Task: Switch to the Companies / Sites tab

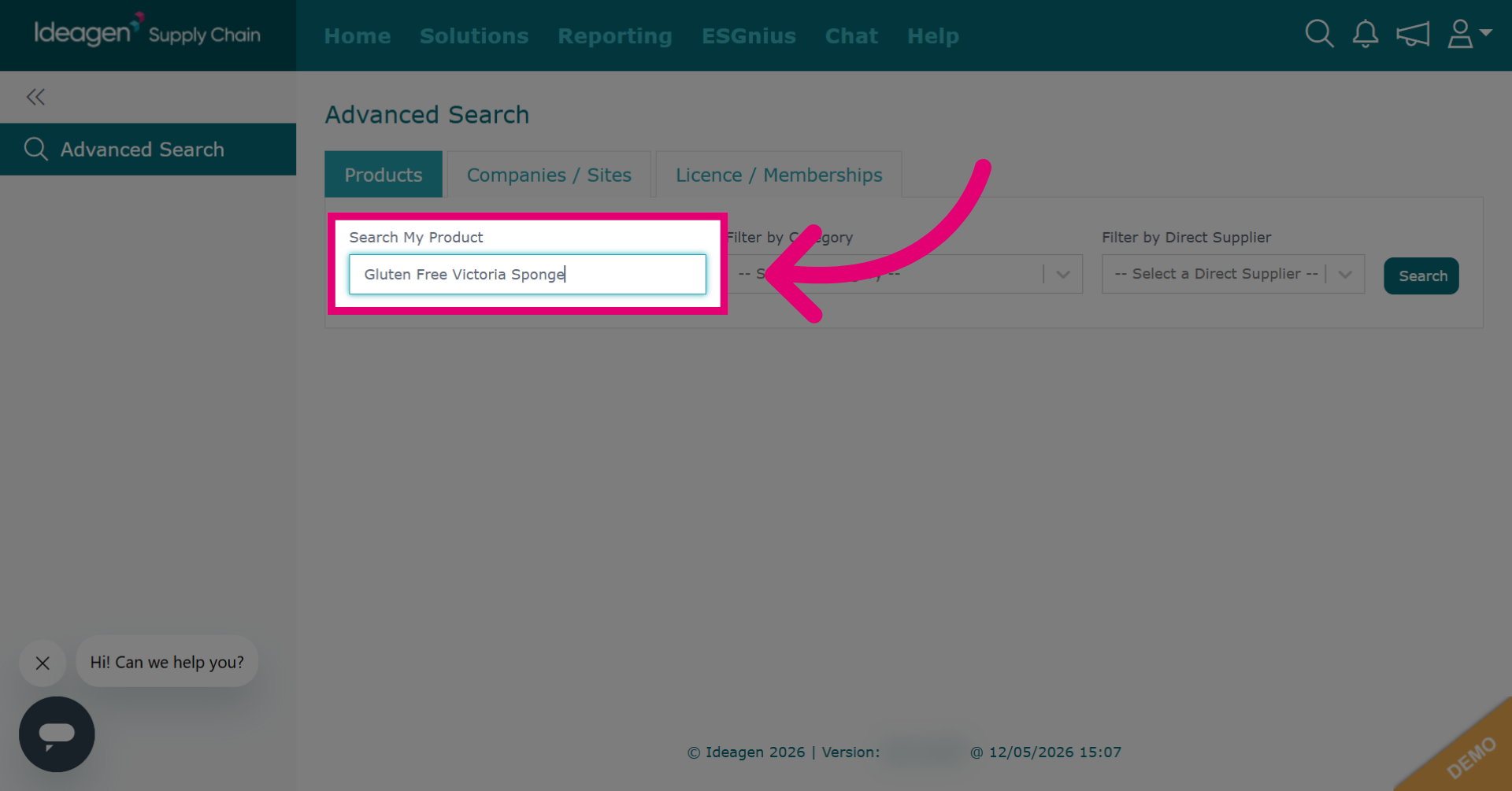Action: (x=549, y=175)
